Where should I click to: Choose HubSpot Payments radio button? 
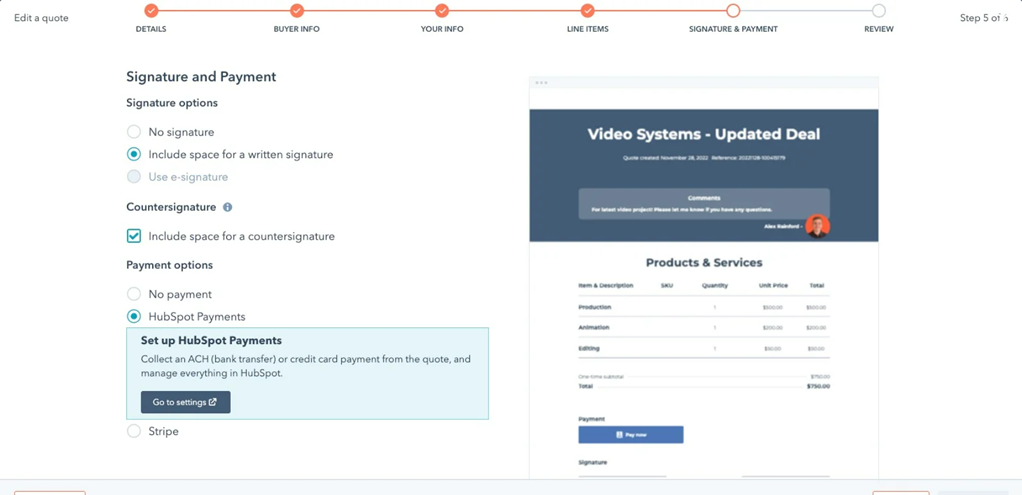point(134,317)
